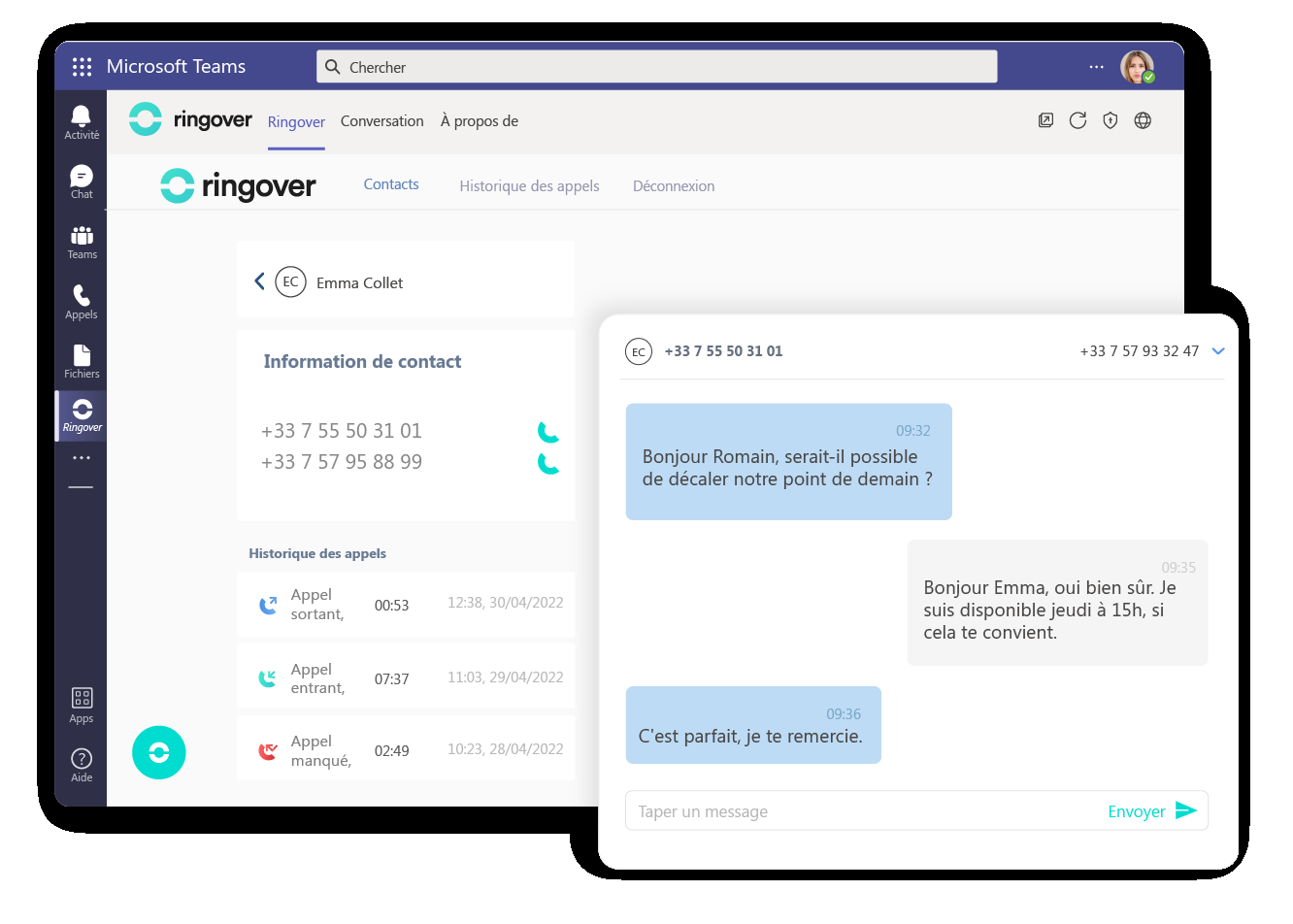Switch to the Ringover tab

(296, 121)
